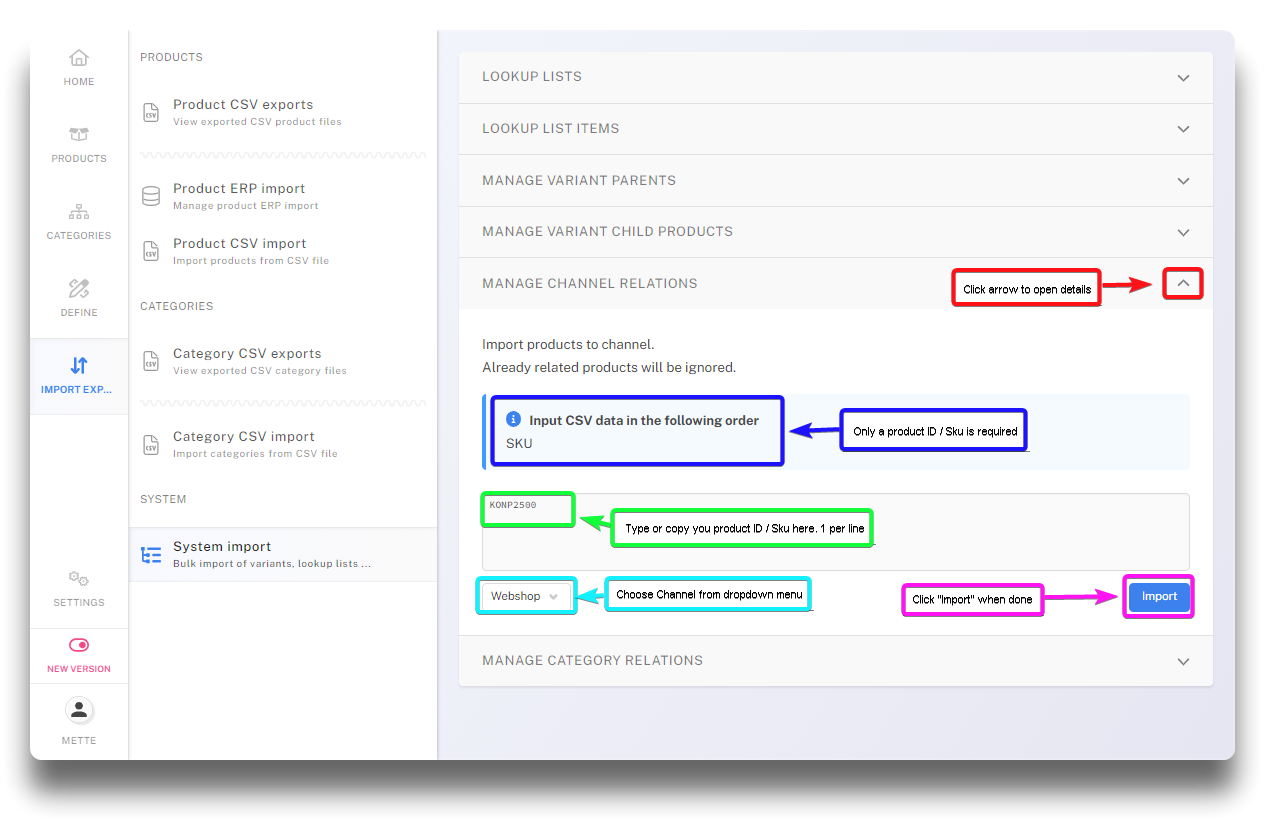Open the Products box icon
The height and width of the screenshot is (822, 1265).
79,135
